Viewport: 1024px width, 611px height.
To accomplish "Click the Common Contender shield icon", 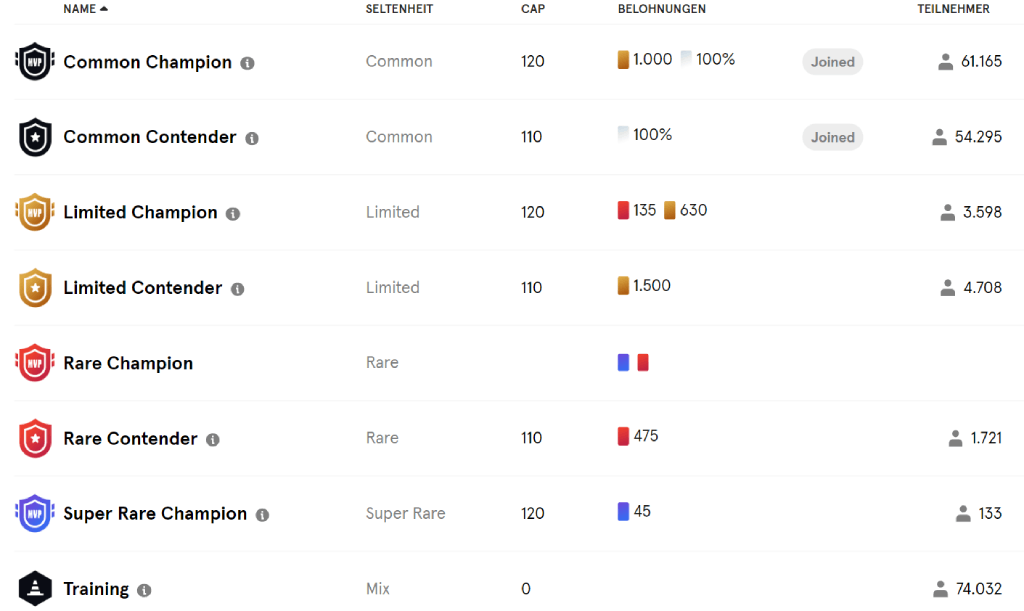I will (x=35, y=137).
